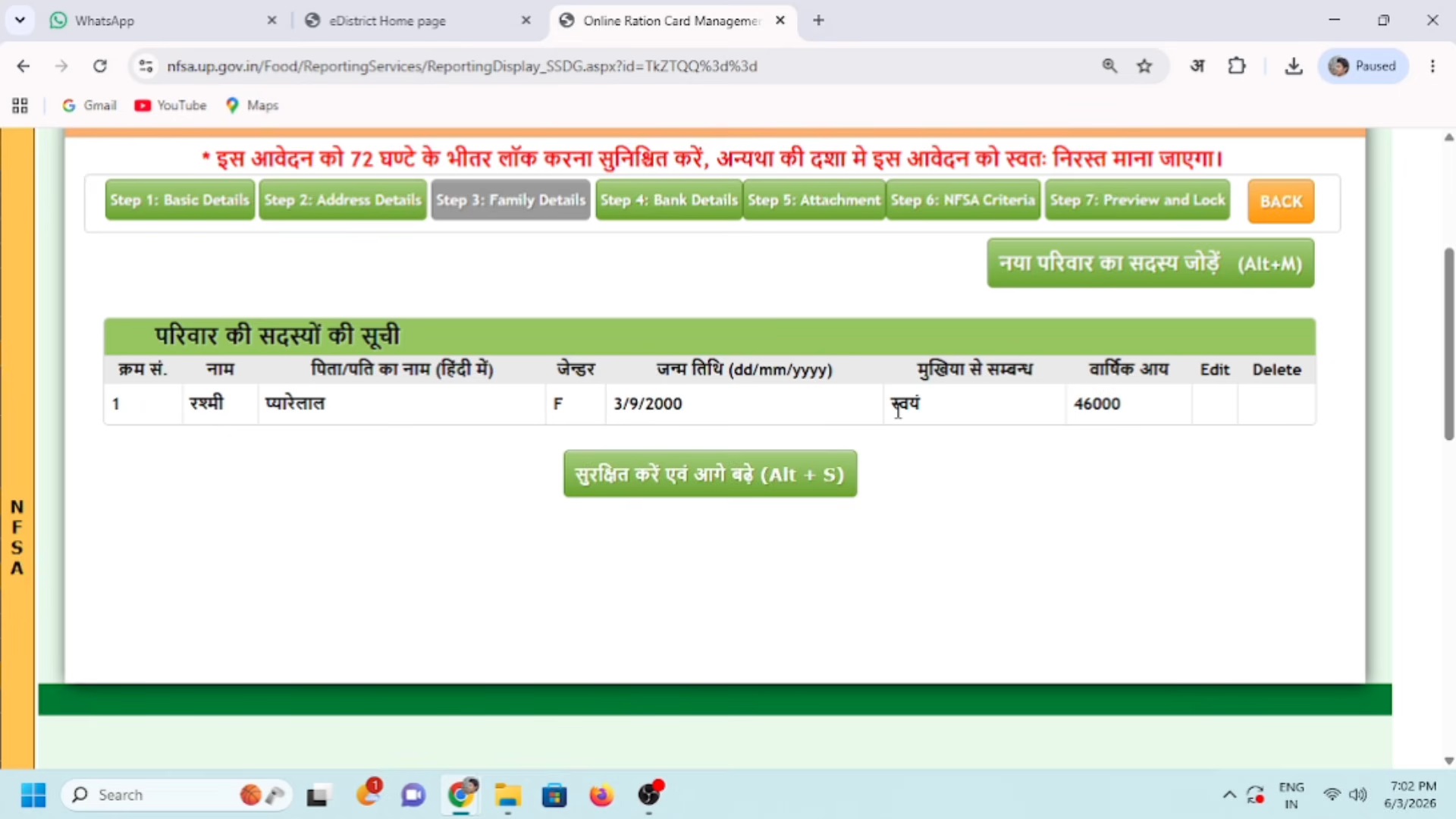Click the scrollbar down arrow
The image size is (1456, 819).
point(1448,761)
